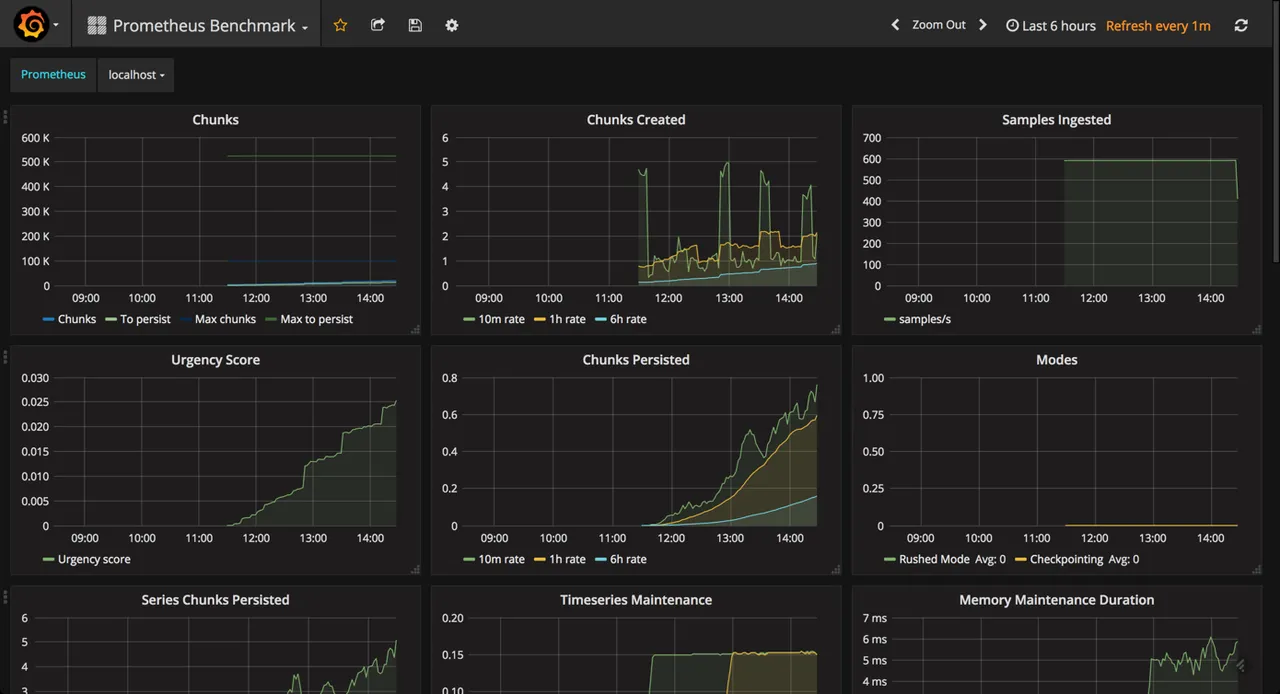This screenshot has height=694, width=1280.
Task: Open the row menu handle beside Chunks panel
Action: click(5, 117)
